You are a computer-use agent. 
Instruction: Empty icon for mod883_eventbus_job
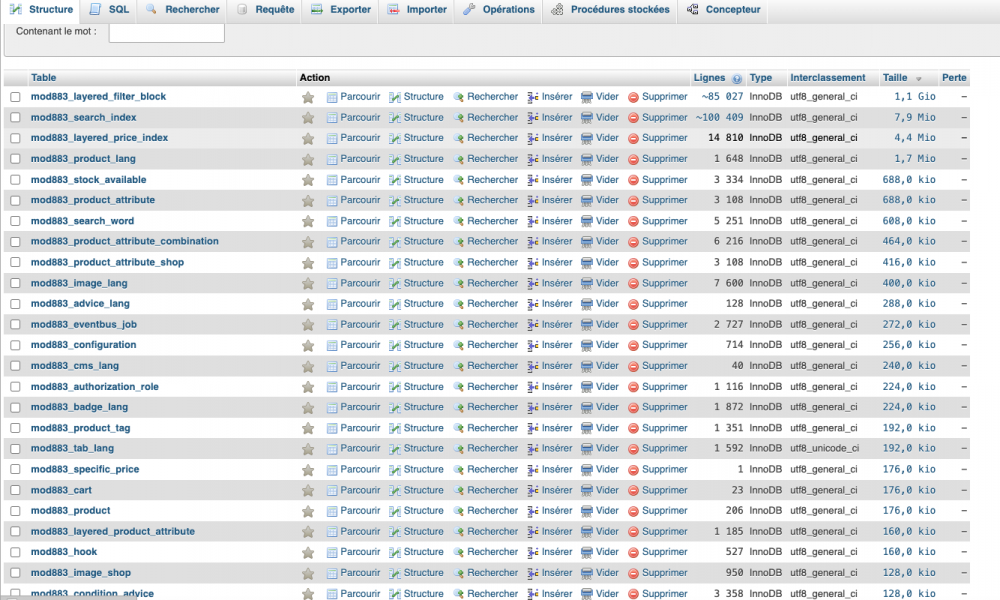point(587,325)
